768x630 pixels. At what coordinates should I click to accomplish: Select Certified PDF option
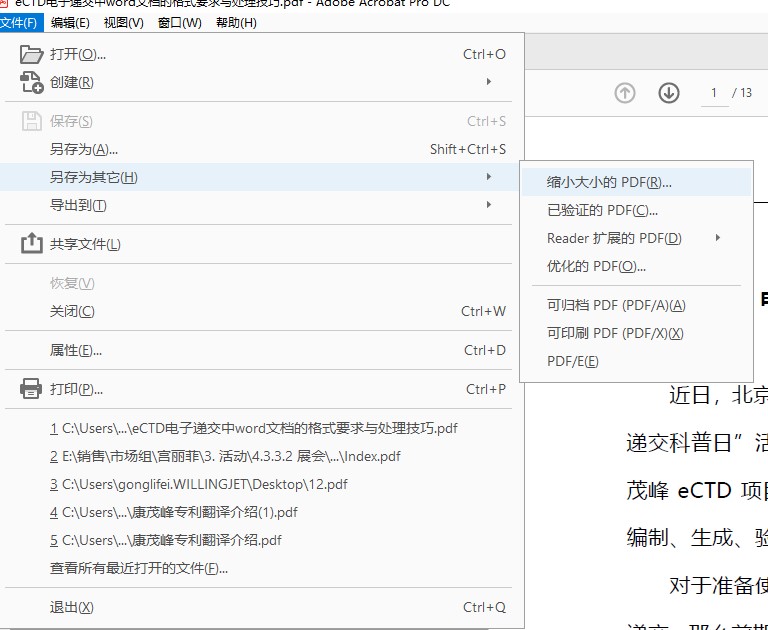pos(602,210)
